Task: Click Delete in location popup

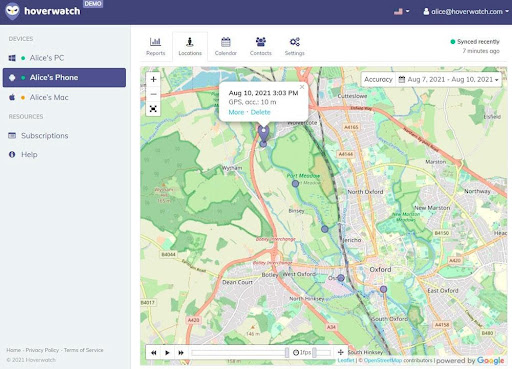Action: (x=260, y=112)
